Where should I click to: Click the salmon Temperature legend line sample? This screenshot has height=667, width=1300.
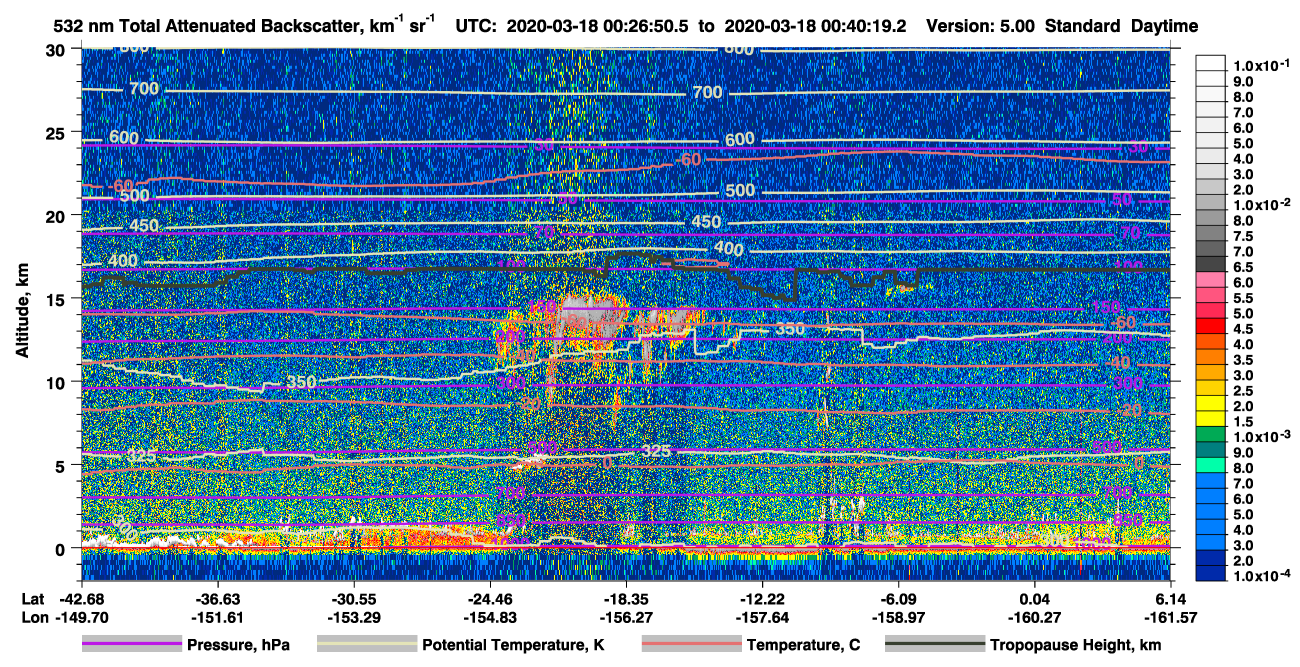(x=691, y=645)
